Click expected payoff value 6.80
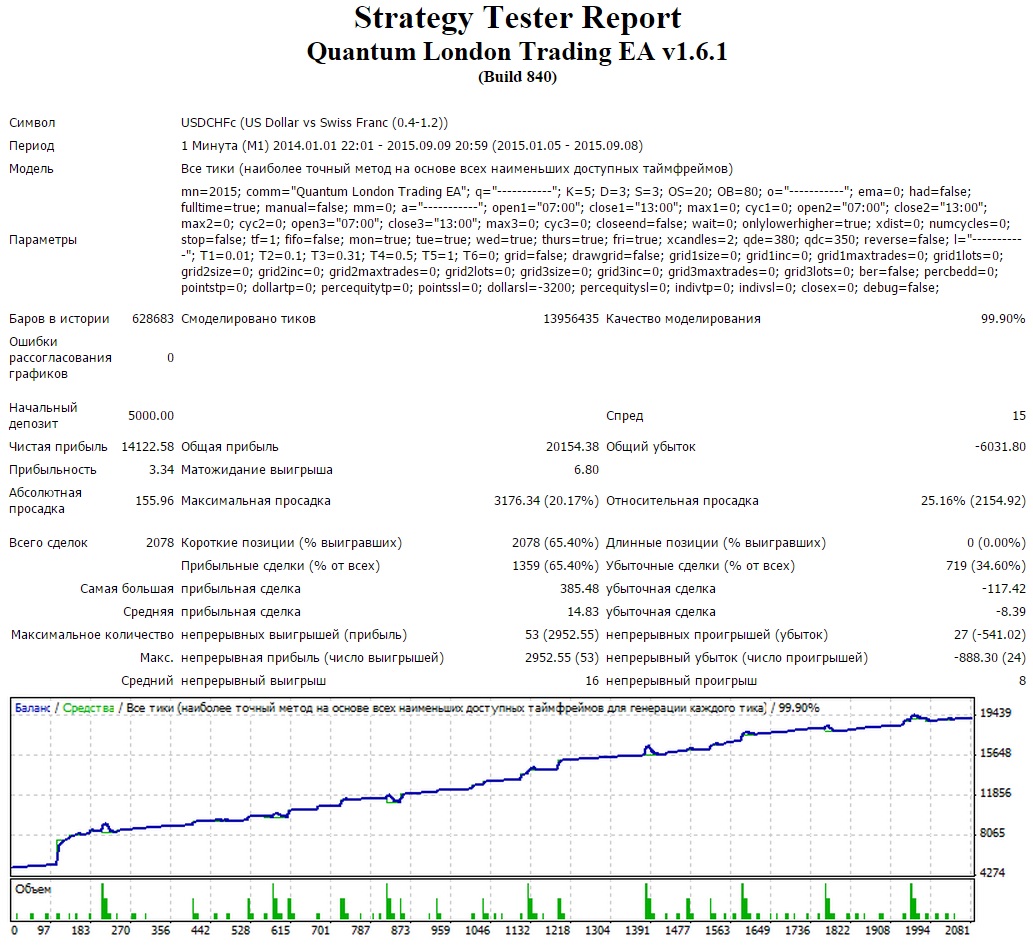The height and width of the screenshot is (947, 1033). point(586,470)
